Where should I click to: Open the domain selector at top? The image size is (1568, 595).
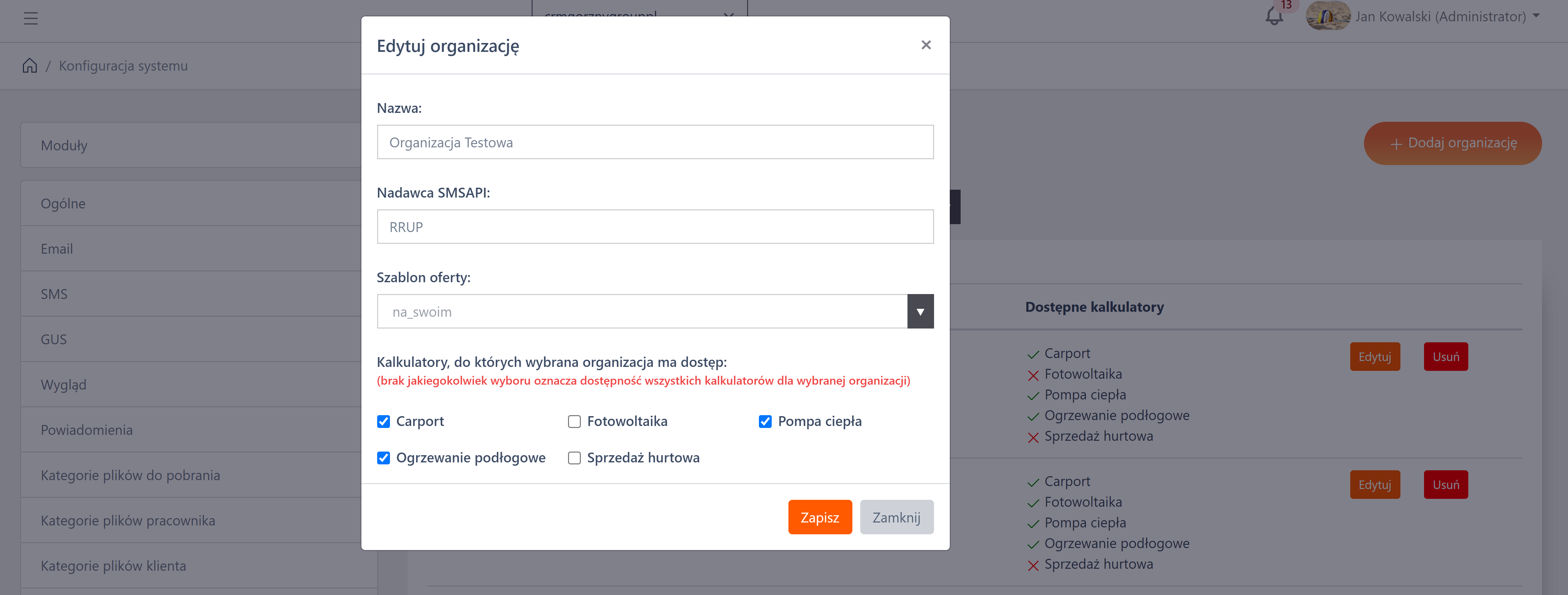[639, 12]
